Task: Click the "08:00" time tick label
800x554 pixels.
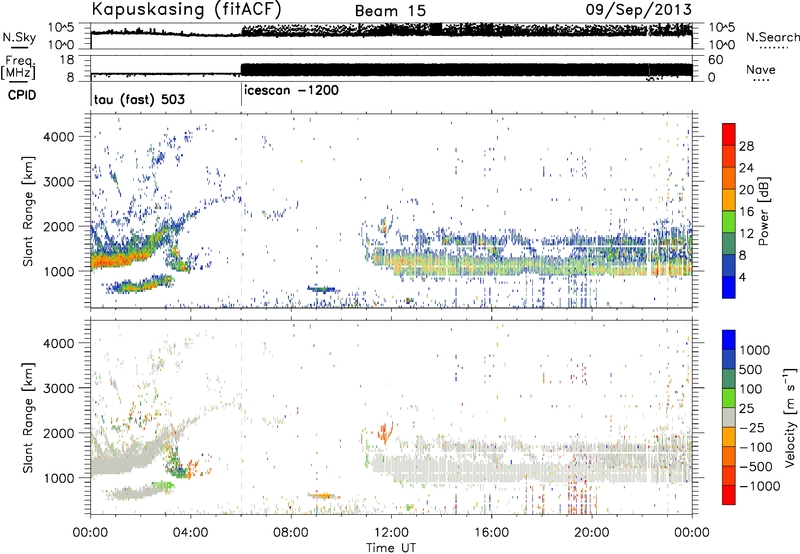Action: pyautogui.click(x=291, y=533)
